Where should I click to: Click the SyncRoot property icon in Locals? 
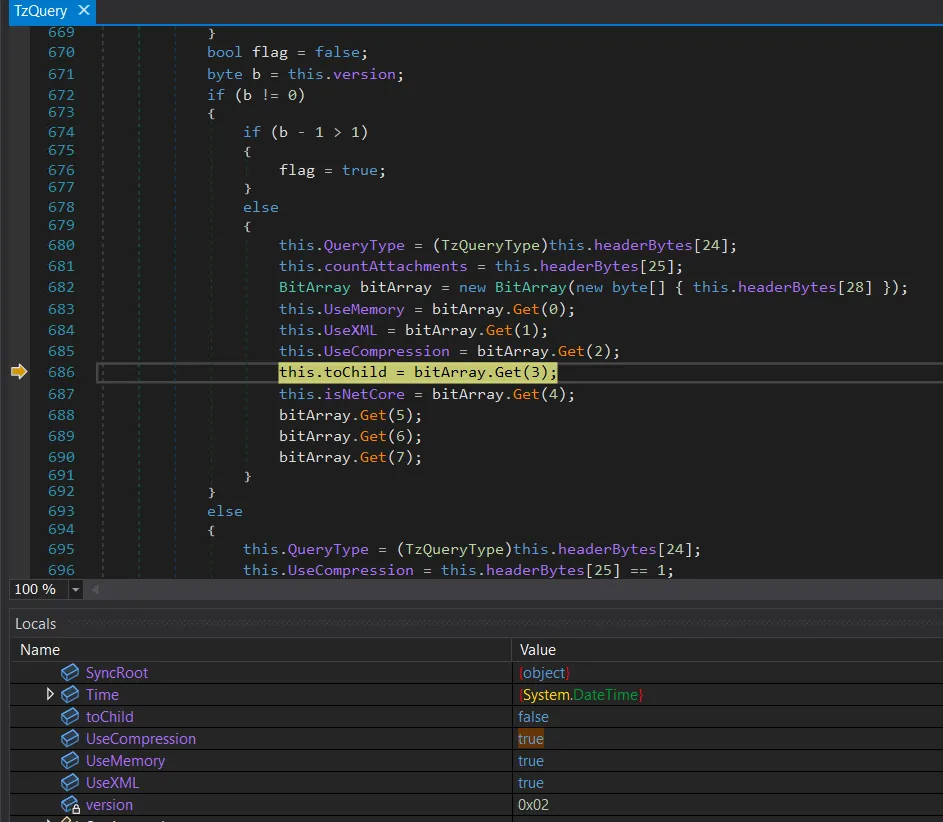[x=70, y=673]
